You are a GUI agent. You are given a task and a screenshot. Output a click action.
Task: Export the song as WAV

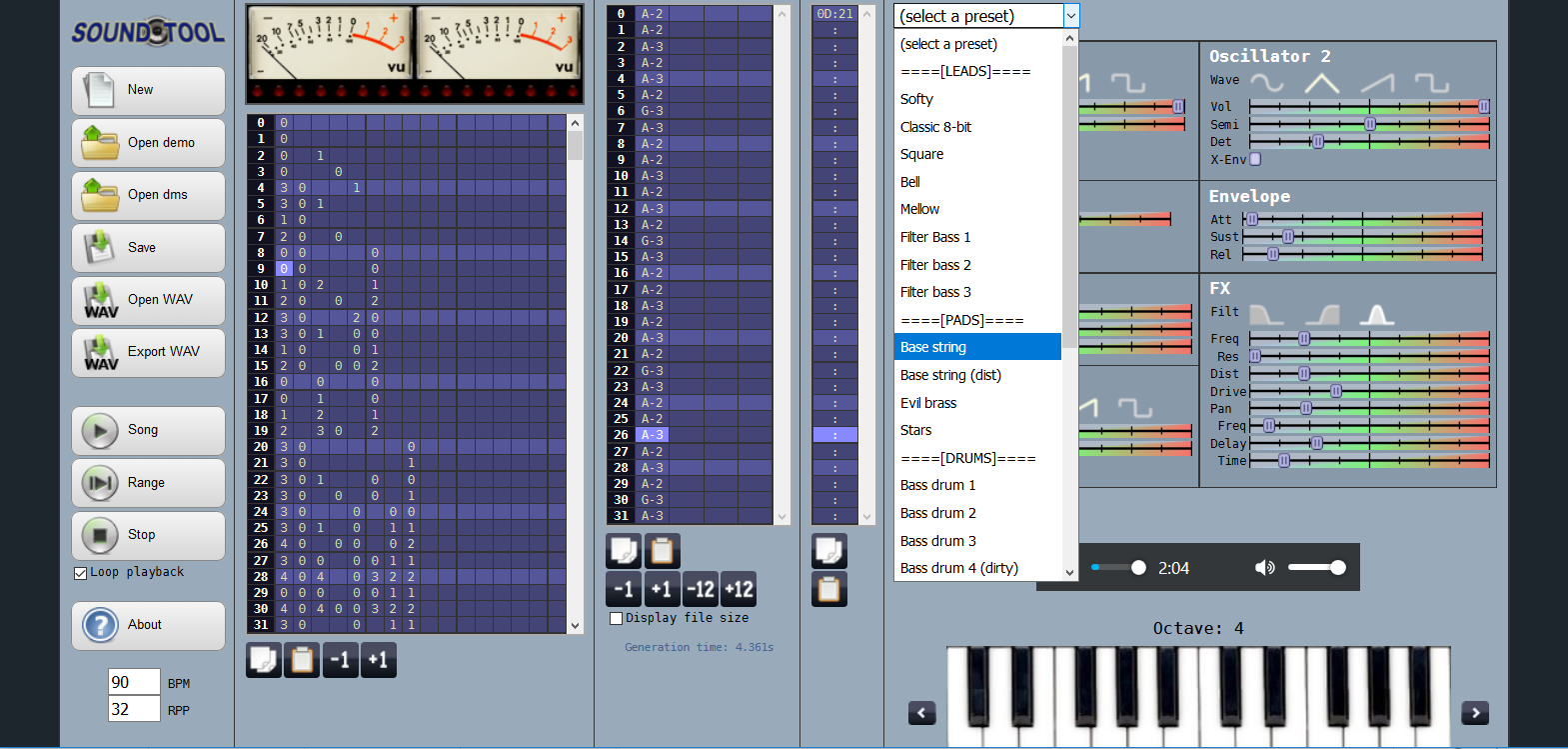(x=148, y=352)
